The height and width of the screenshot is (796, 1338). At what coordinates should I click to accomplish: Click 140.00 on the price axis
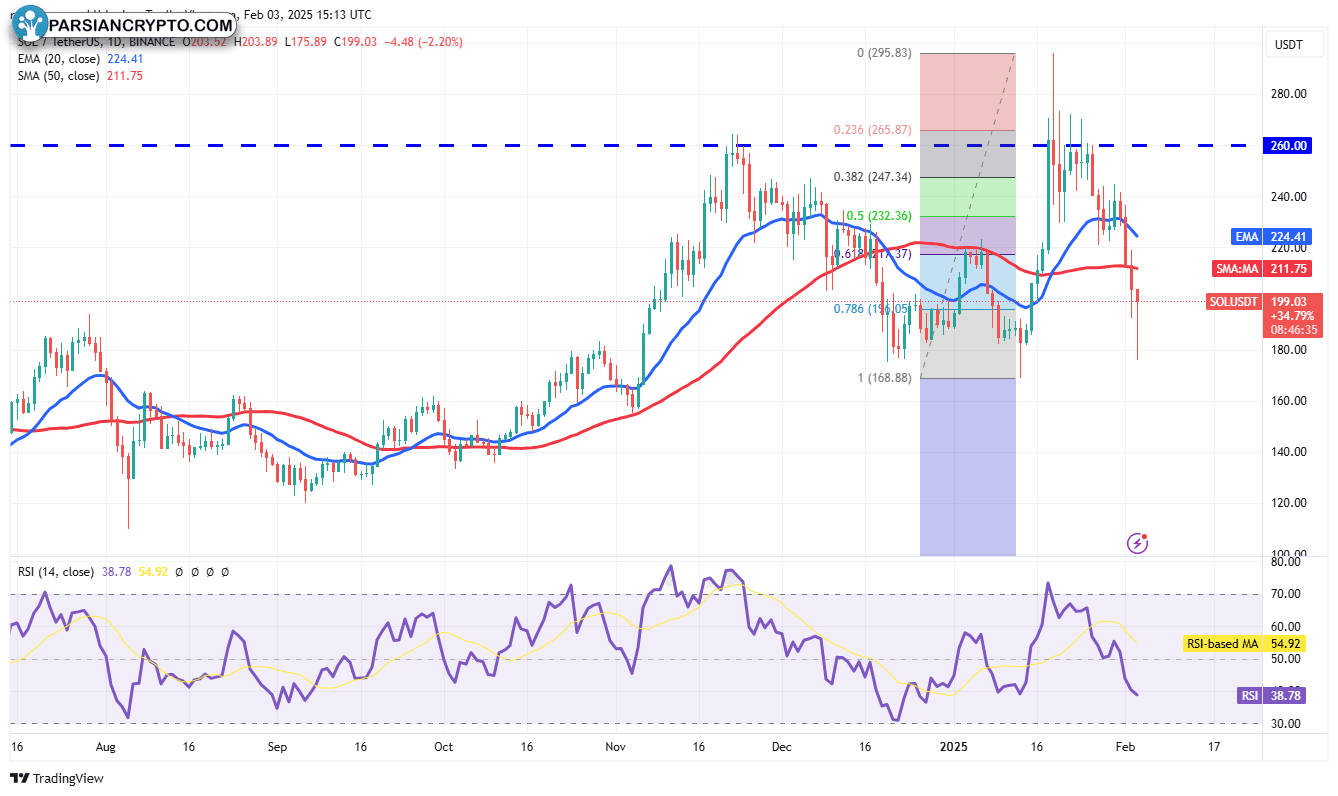(x=1290, y=452)
